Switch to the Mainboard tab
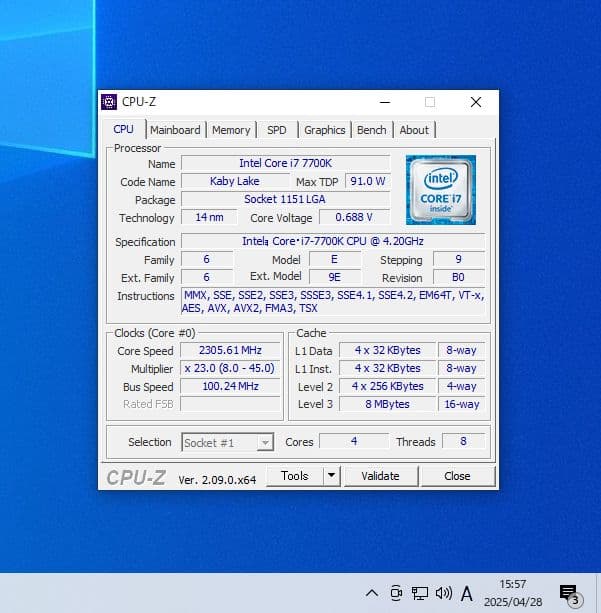Screen dimensions: 601x613 [x=175, y=130]
